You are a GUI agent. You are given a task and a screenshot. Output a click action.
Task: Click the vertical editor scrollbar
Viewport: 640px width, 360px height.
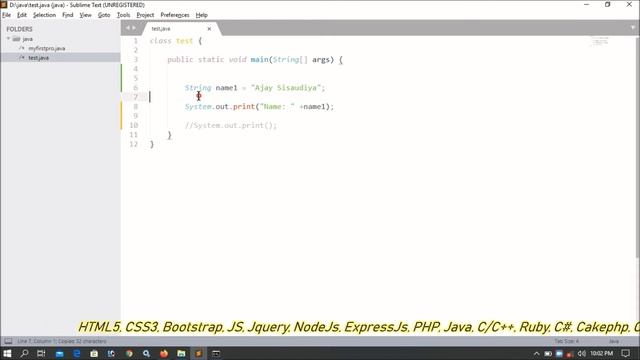click(x=637, y=147)
